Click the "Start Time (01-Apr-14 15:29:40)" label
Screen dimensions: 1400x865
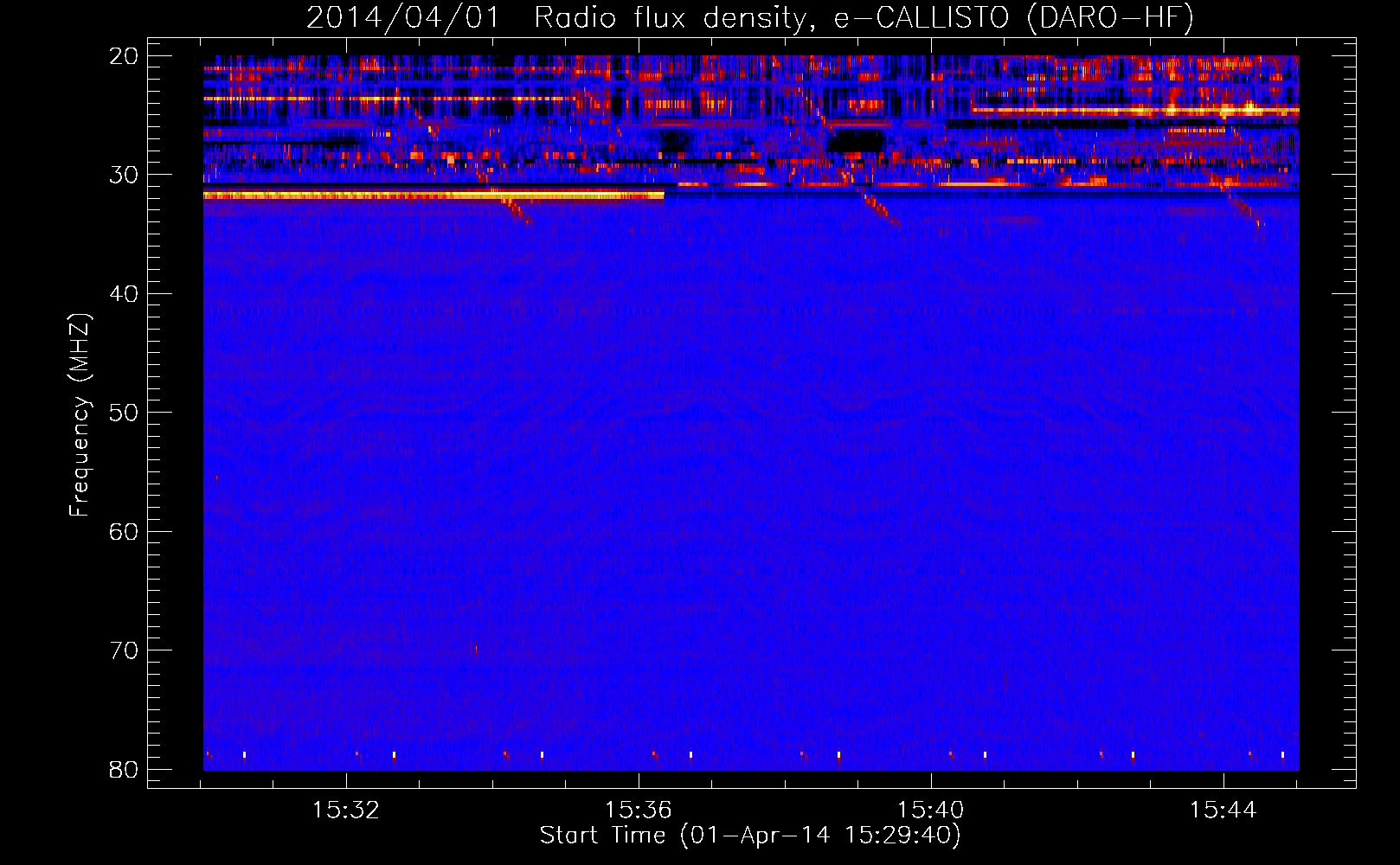coord(750,836)
